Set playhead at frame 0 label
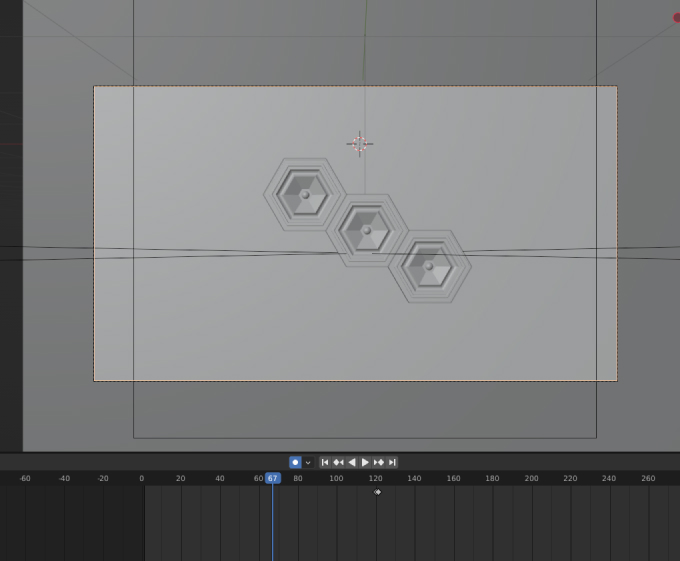 pyautogui.click(x=141, y=478)
